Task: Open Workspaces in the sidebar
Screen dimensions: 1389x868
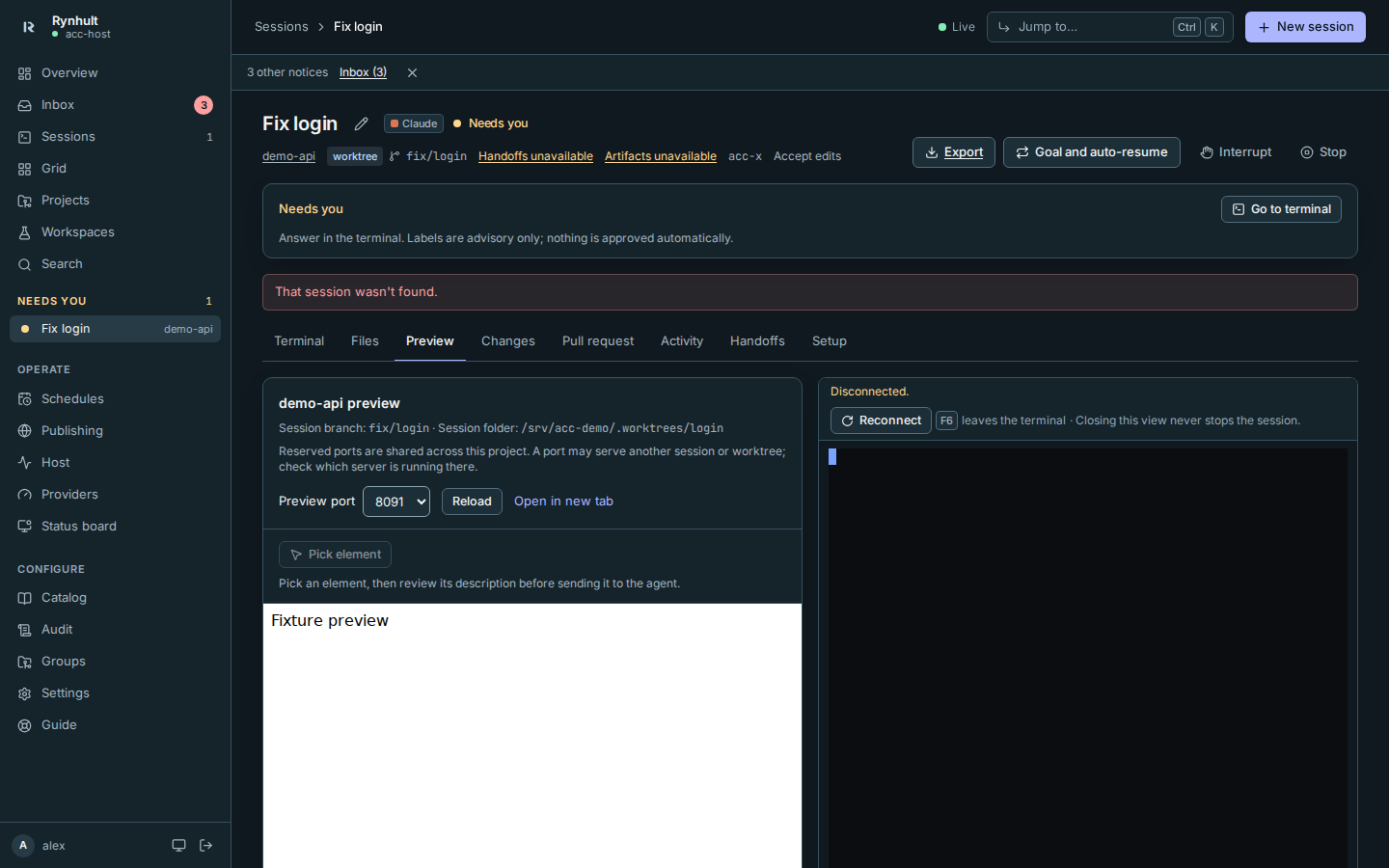Action: point(115,232)
